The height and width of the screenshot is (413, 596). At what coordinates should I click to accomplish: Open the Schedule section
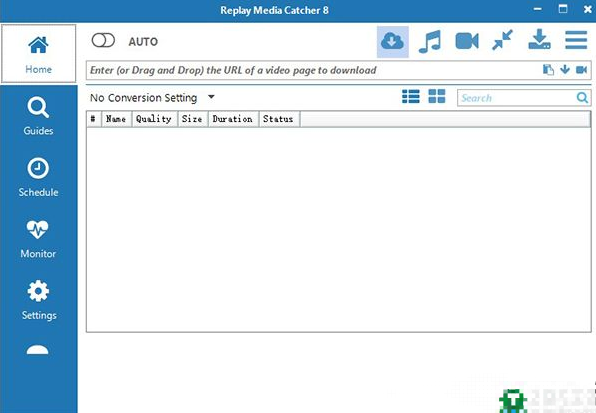[x=38, y=177]
